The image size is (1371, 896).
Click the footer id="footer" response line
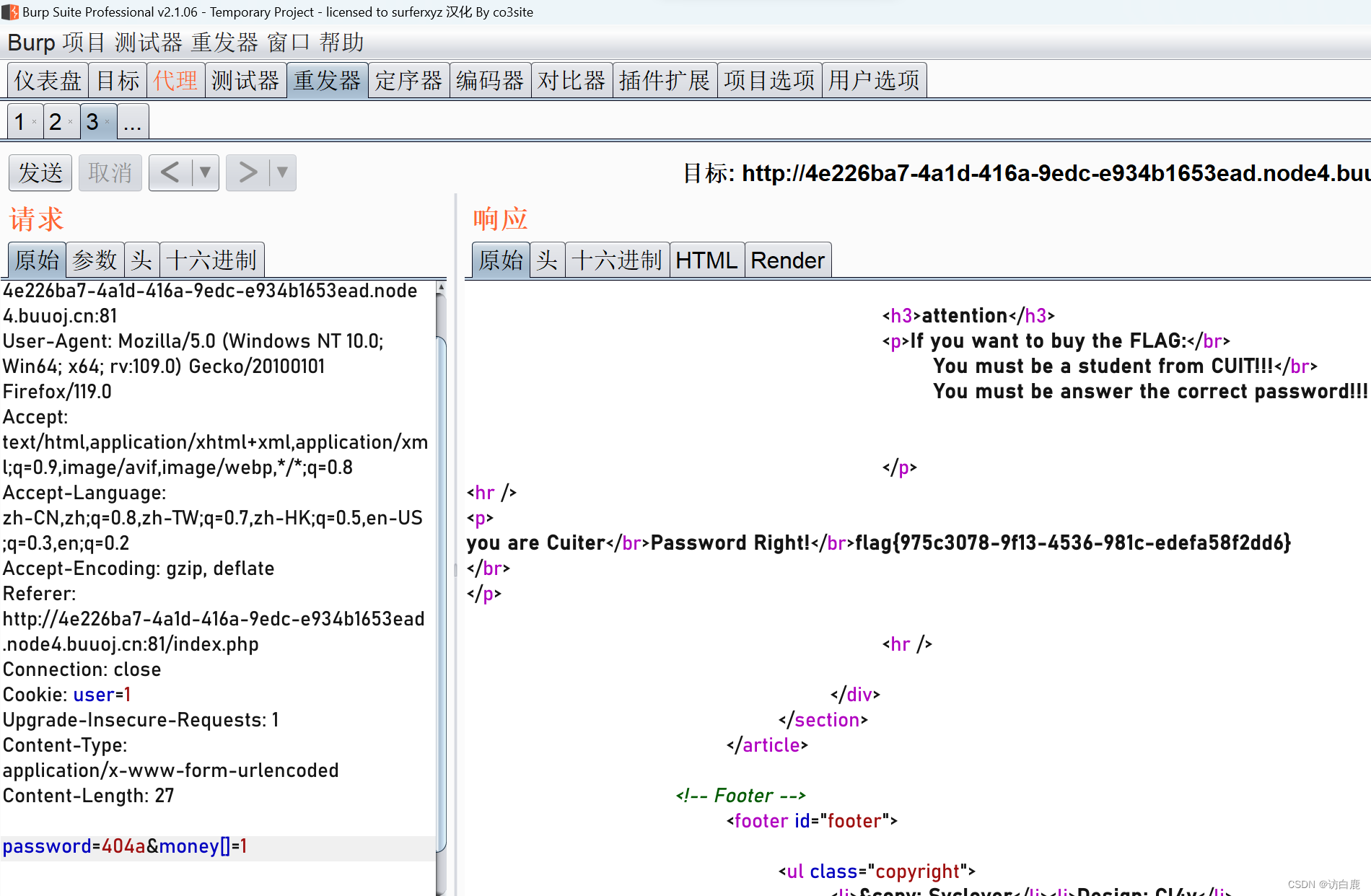(x=812, y=821)
